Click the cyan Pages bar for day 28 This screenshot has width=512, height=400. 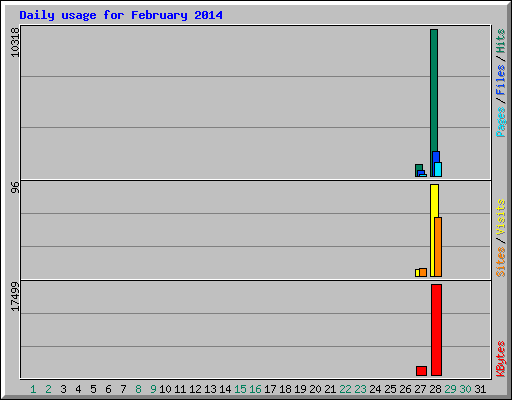pyautogui.click(x=438, y=169)
